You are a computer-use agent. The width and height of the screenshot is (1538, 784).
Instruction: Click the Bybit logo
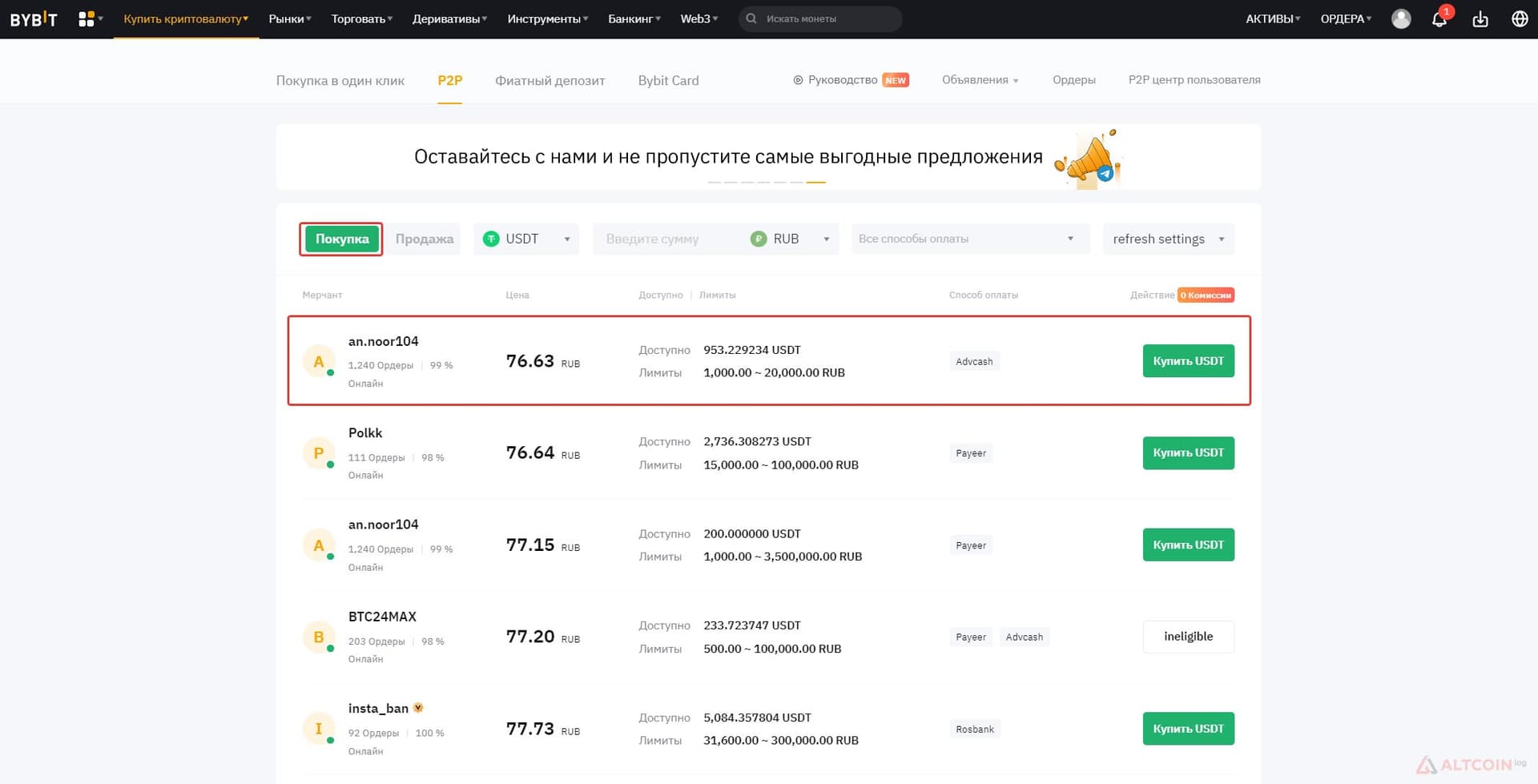[34, 19]
